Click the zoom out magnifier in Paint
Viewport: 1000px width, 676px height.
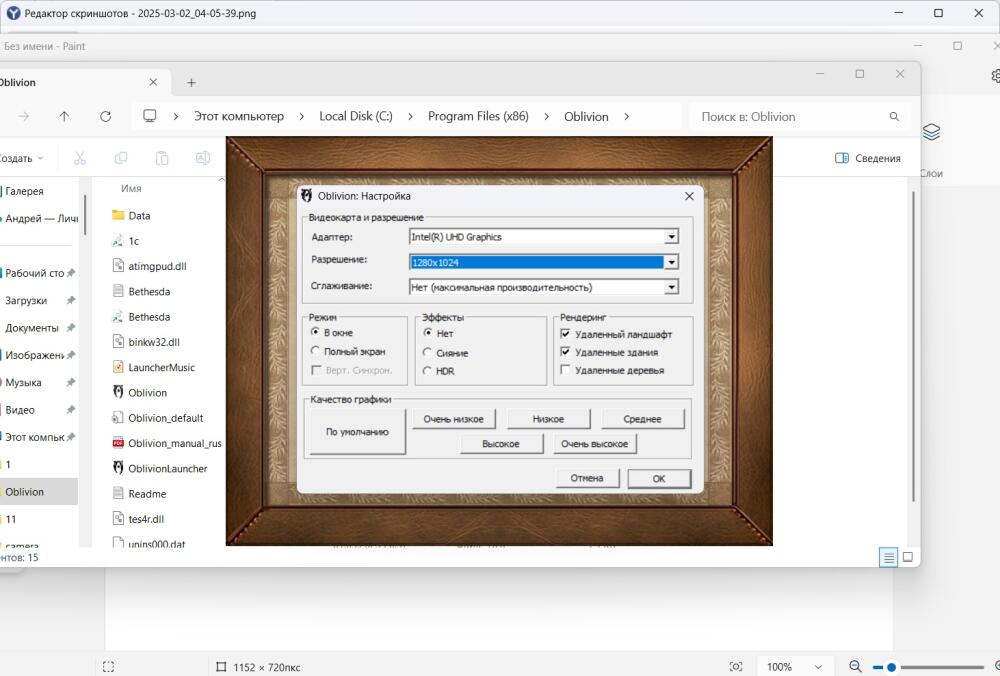click(x=855, y=667)
